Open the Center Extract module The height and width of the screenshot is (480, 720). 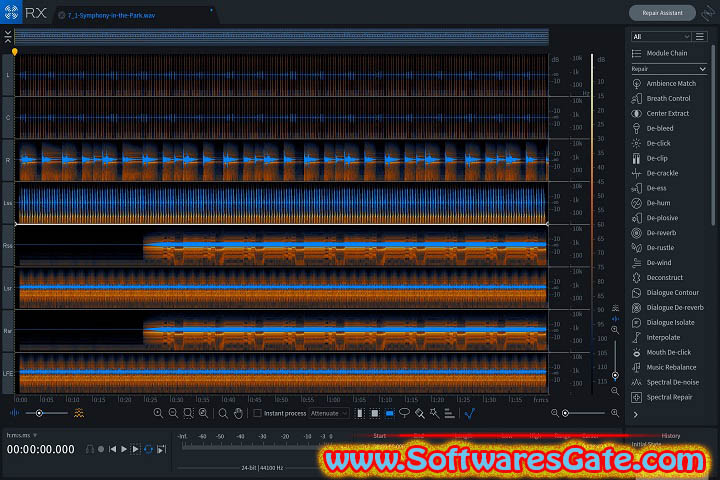660,113
